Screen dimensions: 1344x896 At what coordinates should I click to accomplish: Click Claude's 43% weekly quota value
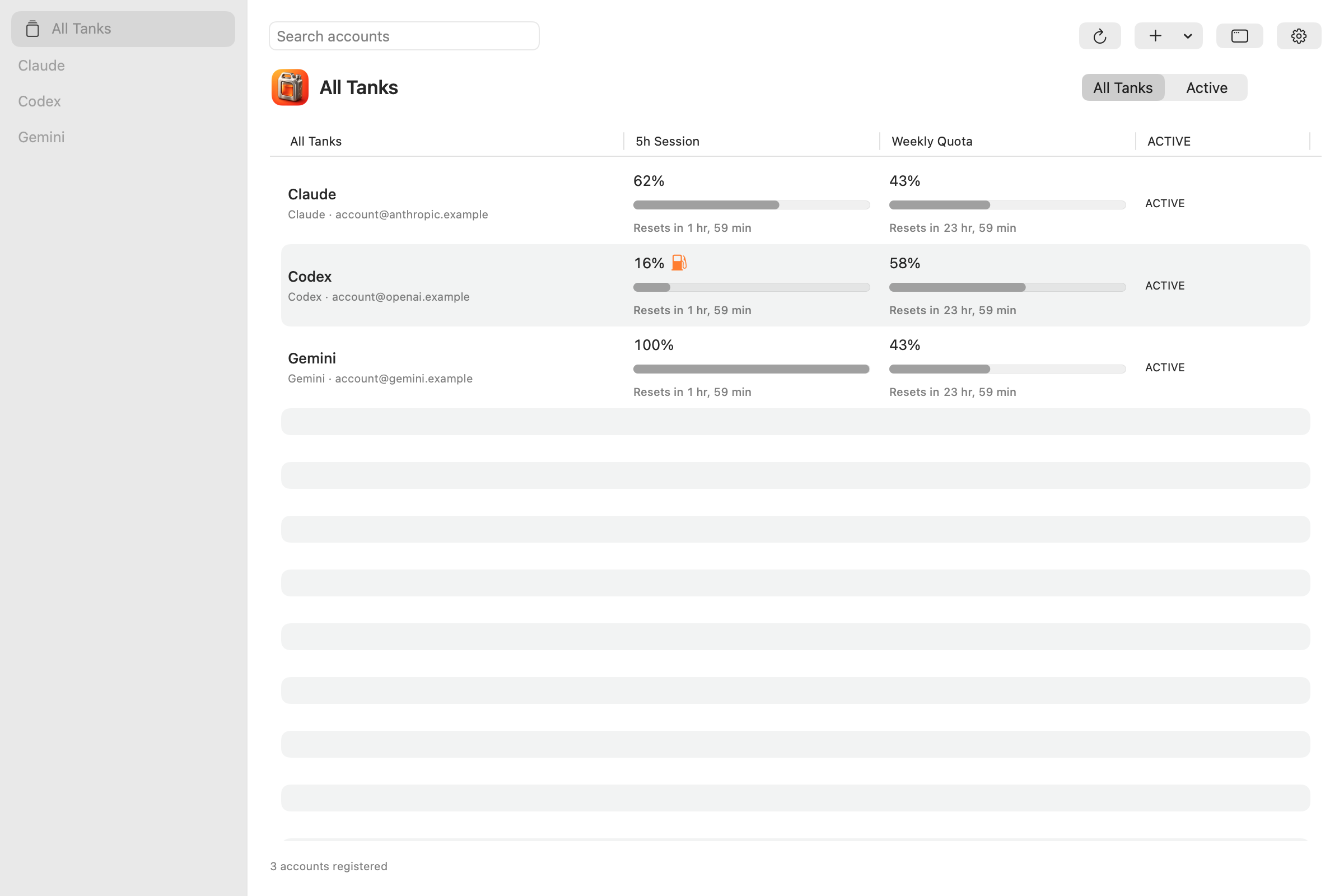click(x=904, y=180)
